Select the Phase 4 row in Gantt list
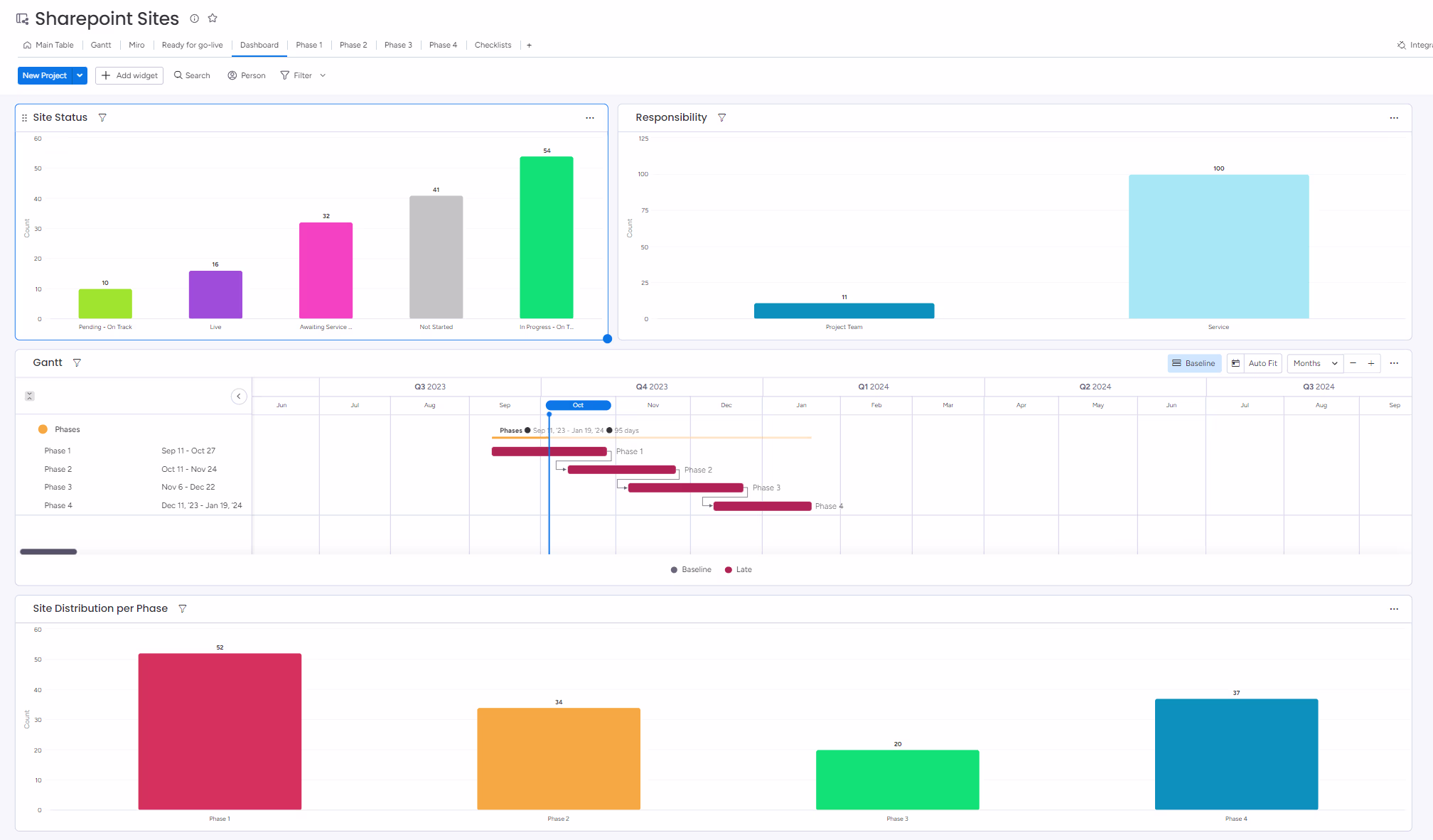 [x=134, y=505]
